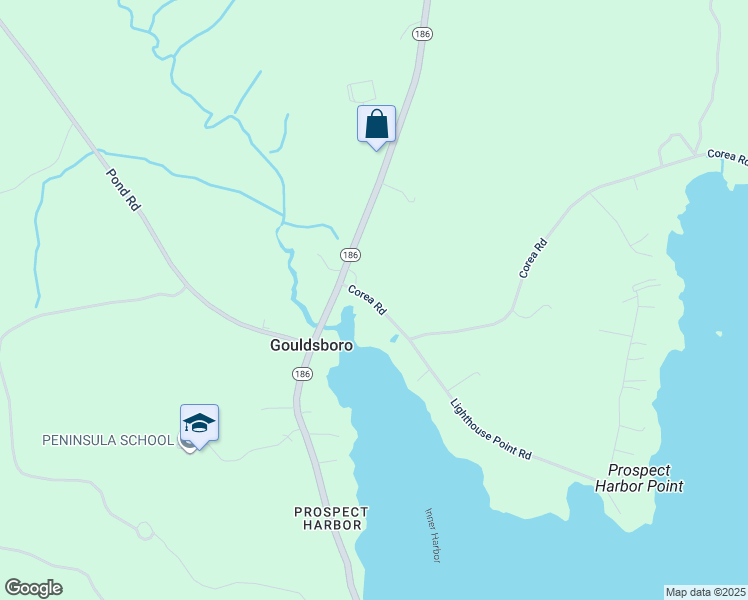Click the Lighthouse Point Rd label
The width and height of the screenshot is (748, 600).
pyautogui.click(x=490, y=429)
